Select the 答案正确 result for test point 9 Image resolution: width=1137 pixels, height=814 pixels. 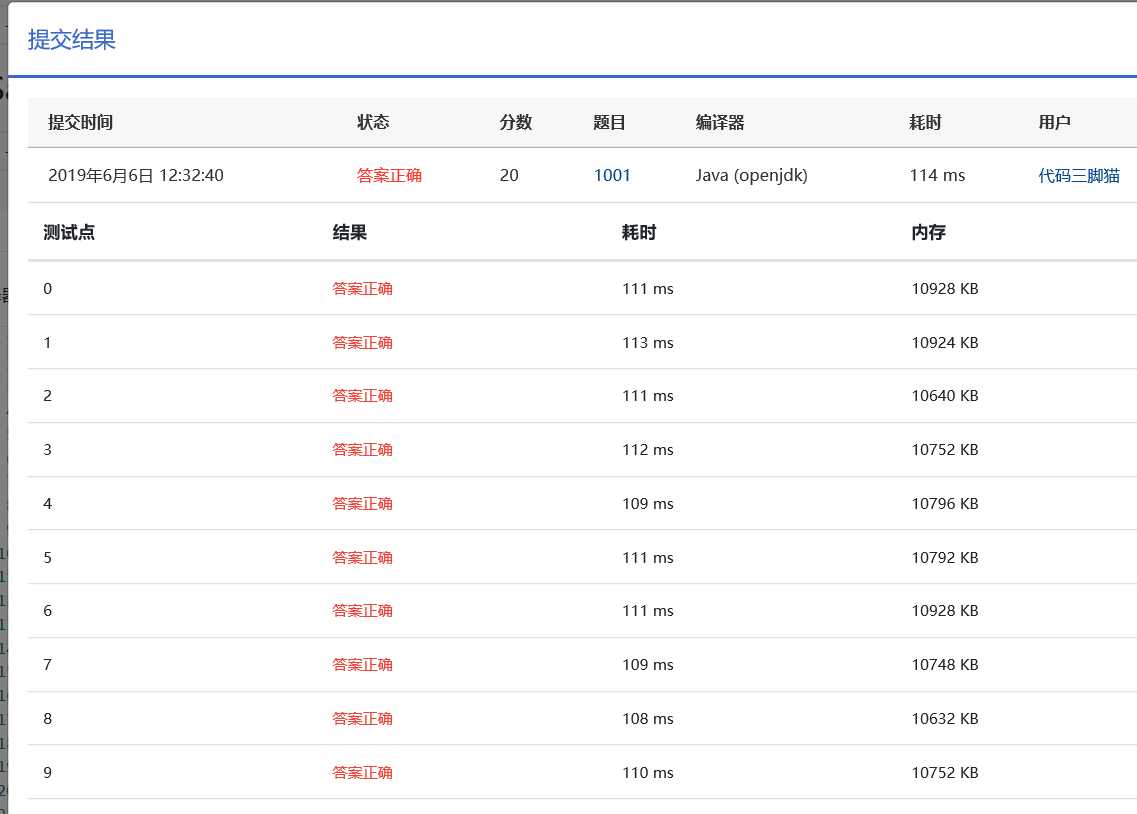tap(362, 773)
